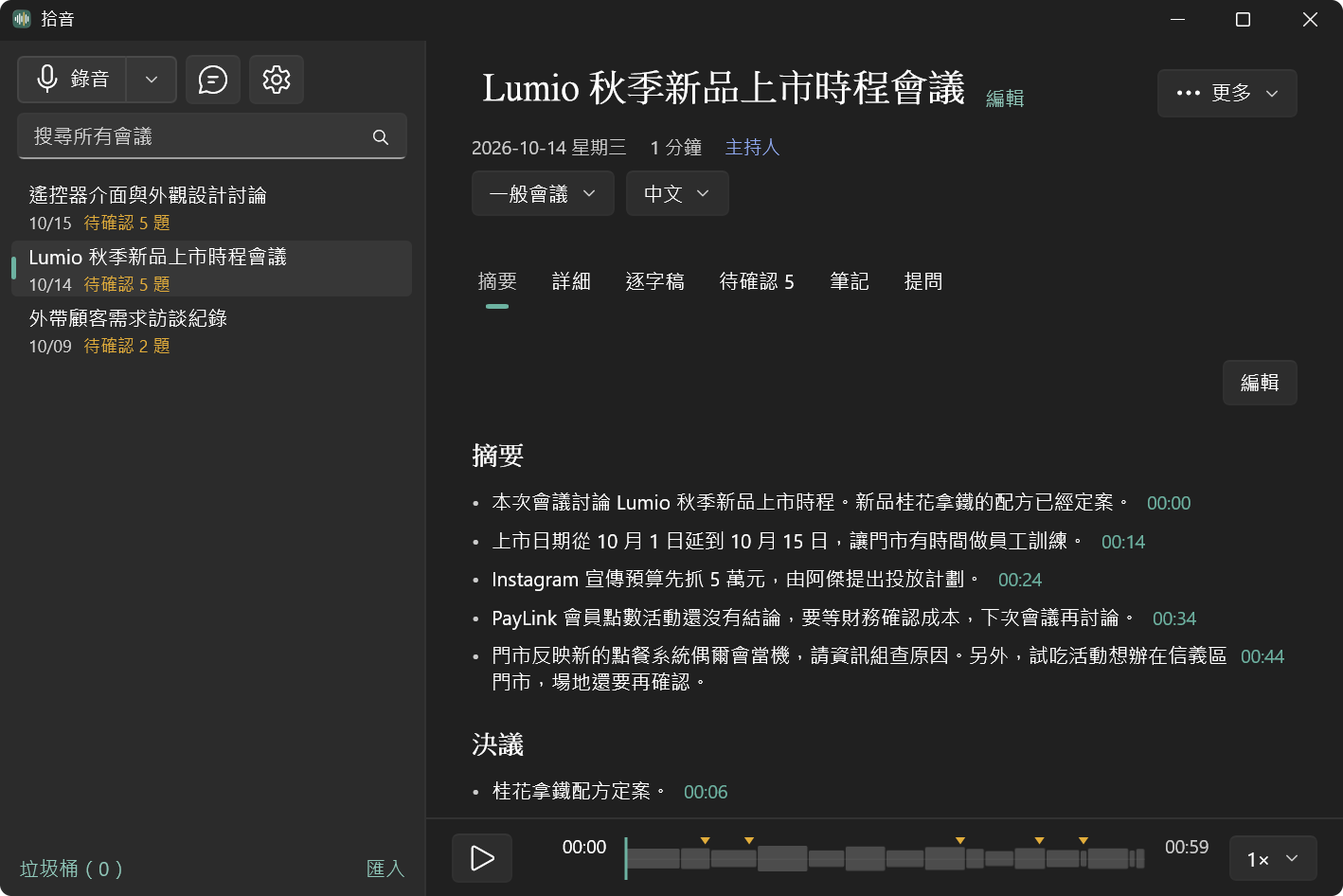
Task: Switch to the 提問 tab
Action: click(923, 282)
